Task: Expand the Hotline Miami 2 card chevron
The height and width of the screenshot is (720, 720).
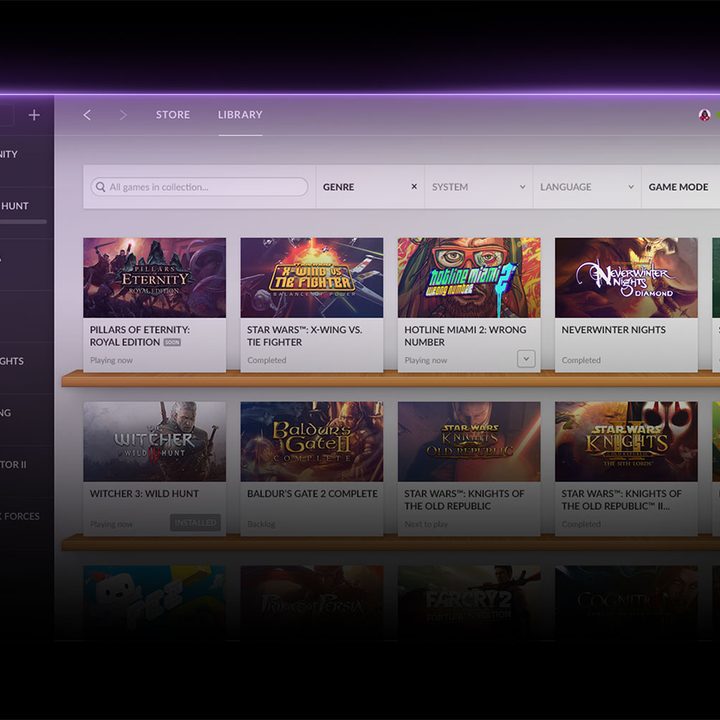Action: 526,359
